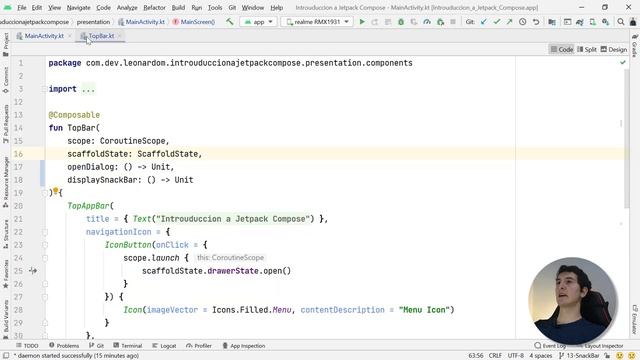
Task: Close the TopBar.kt tab
Action: tap(120, 36)
